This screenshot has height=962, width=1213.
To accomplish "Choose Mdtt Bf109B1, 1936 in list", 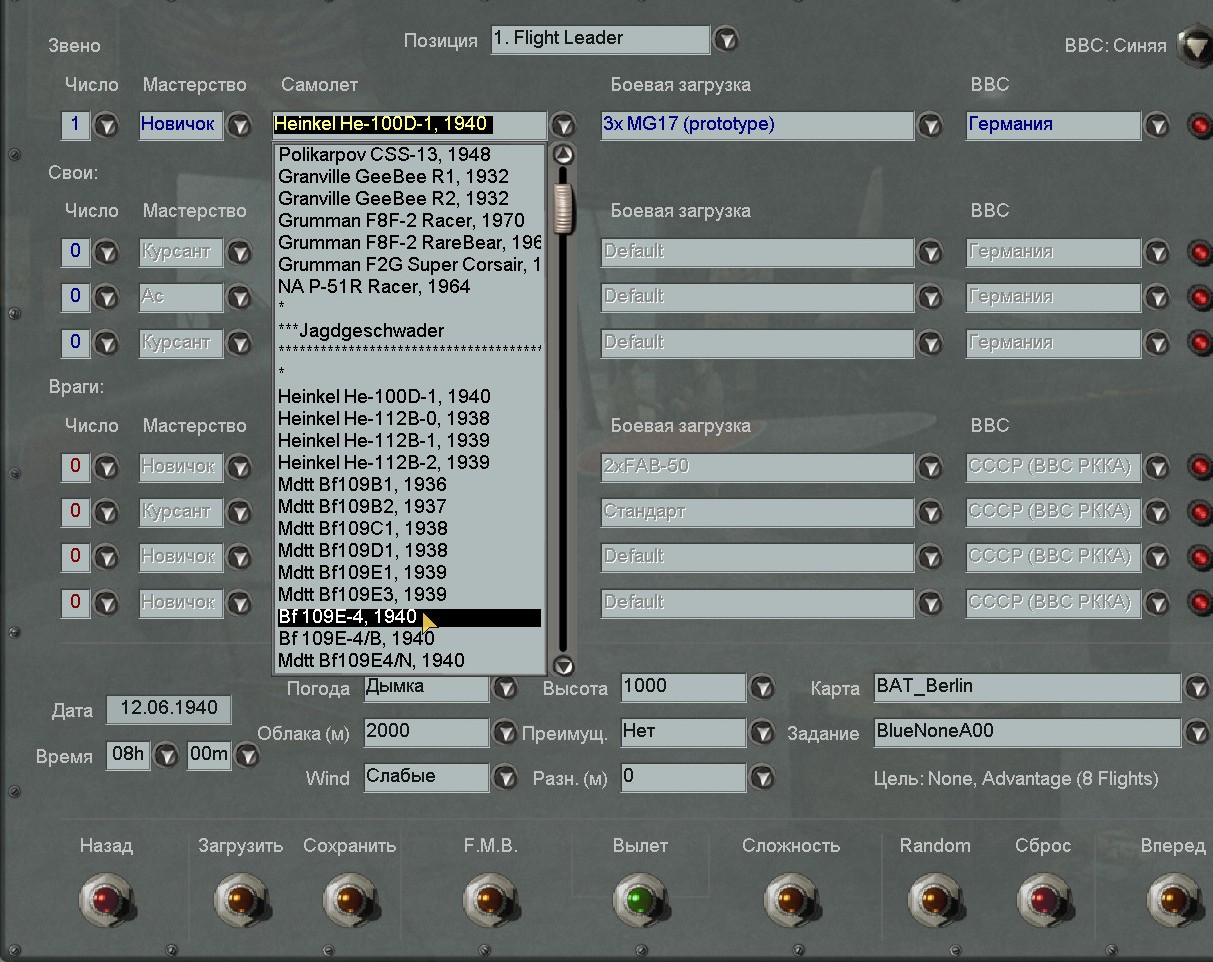I will (409, 484).
